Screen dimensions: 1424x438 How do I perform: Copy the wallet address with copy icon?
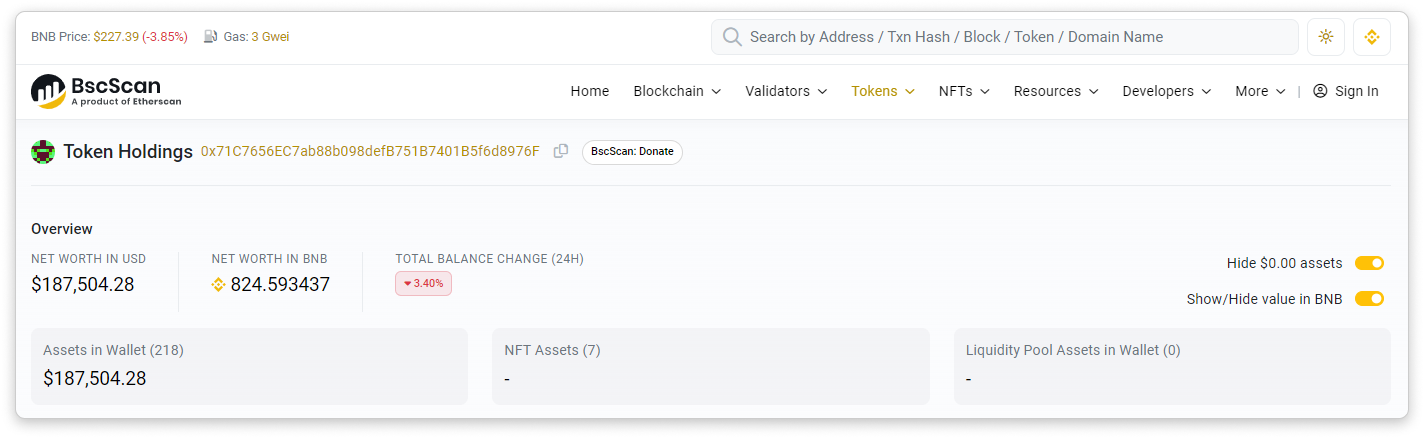point(561,151)
